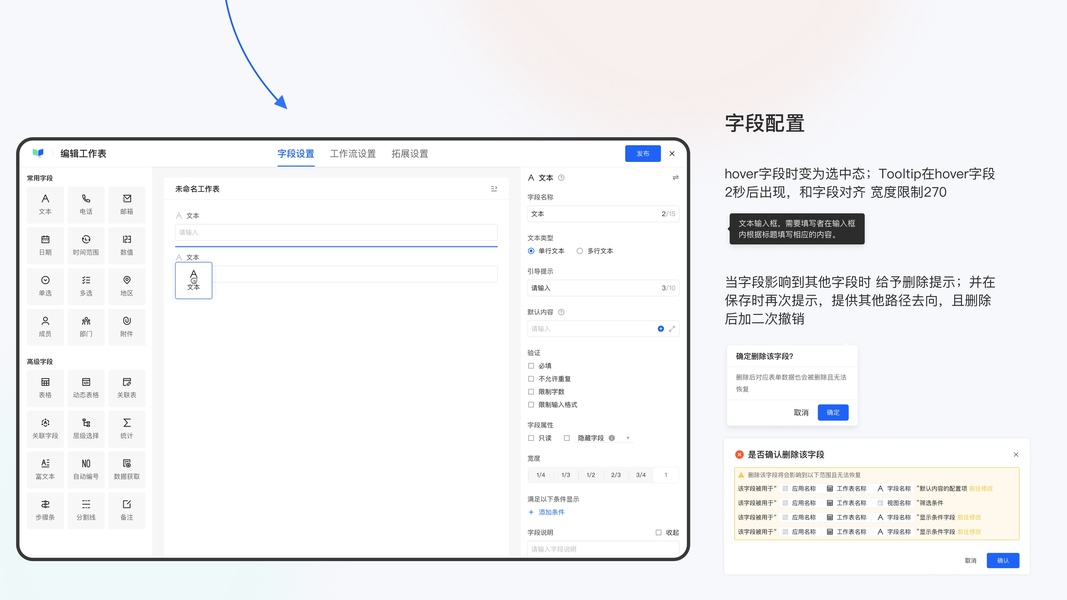This screenshot has width=1067, height=600.
Task: Enable 限制字数 checkbox
Action: [x=531, y=392]
